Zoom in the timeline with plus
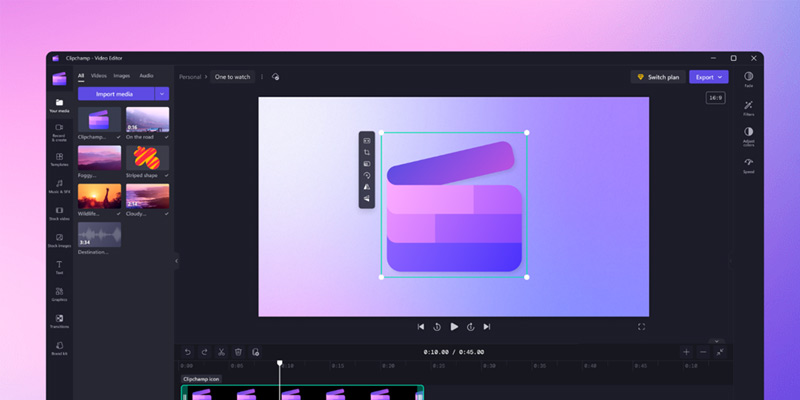The width and height of the screenshot is (800, 400). point(686,352)
